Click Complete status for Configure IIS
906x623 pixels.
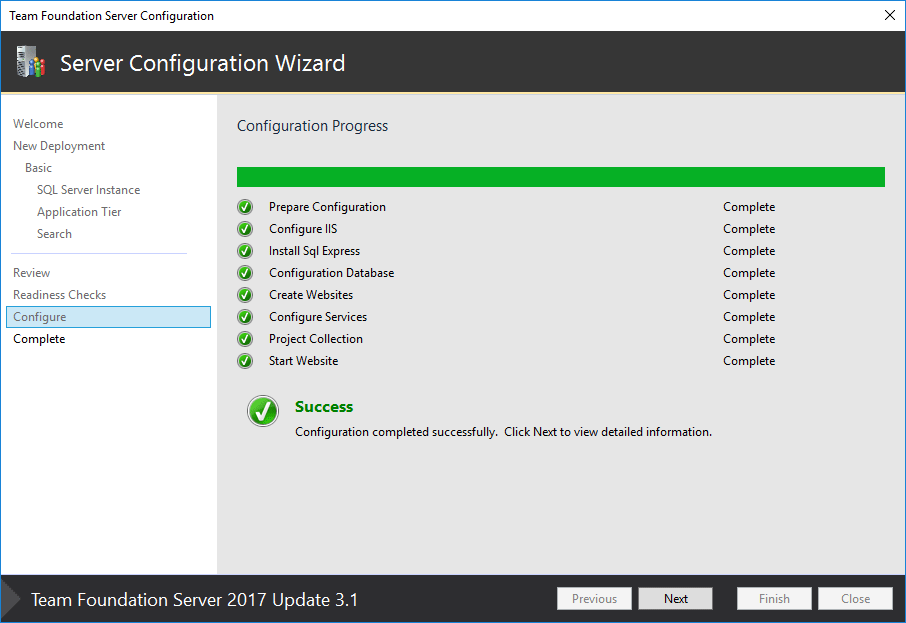pos(749,229)
